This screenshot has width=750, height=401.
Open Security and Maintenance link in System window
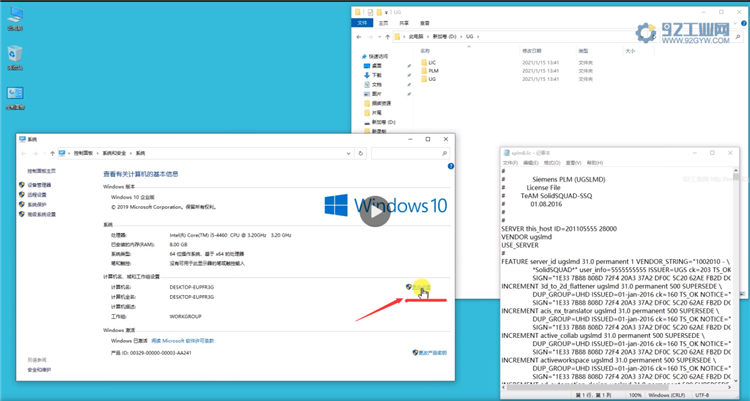pyautogui.click(x=39, y=369)
